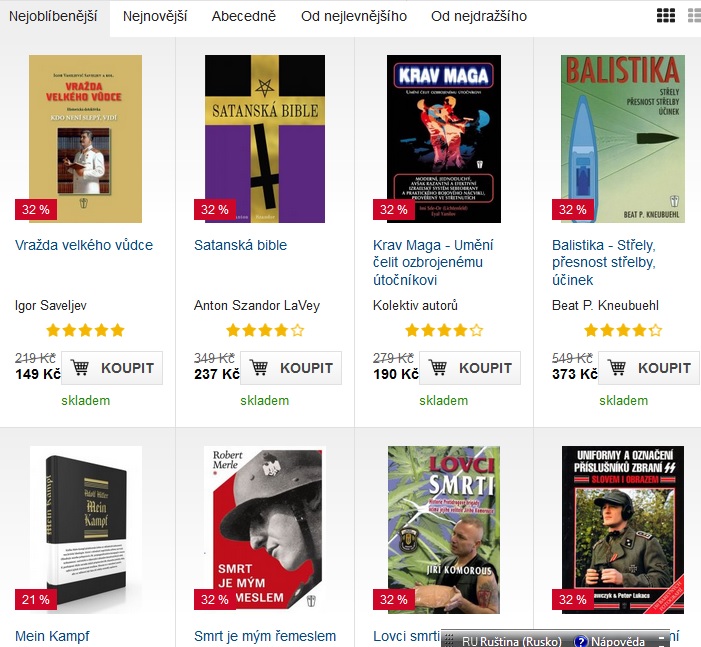The image size is (701, 647).
Task: Buy Vražda velkého vůdce with KOUPIT
Action: (112, 368)
